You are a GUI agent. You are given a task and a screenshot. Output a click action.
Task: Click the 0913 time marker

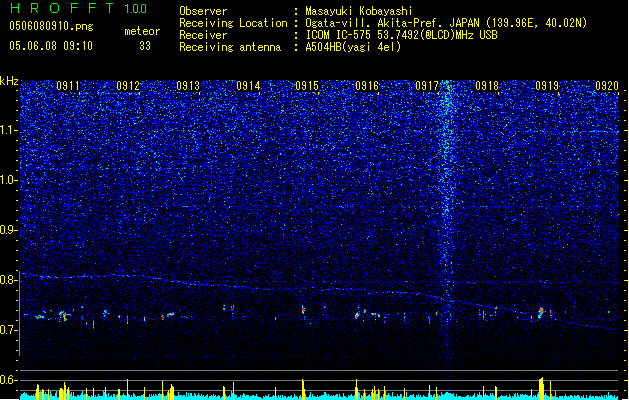click(x=188, y=86)
